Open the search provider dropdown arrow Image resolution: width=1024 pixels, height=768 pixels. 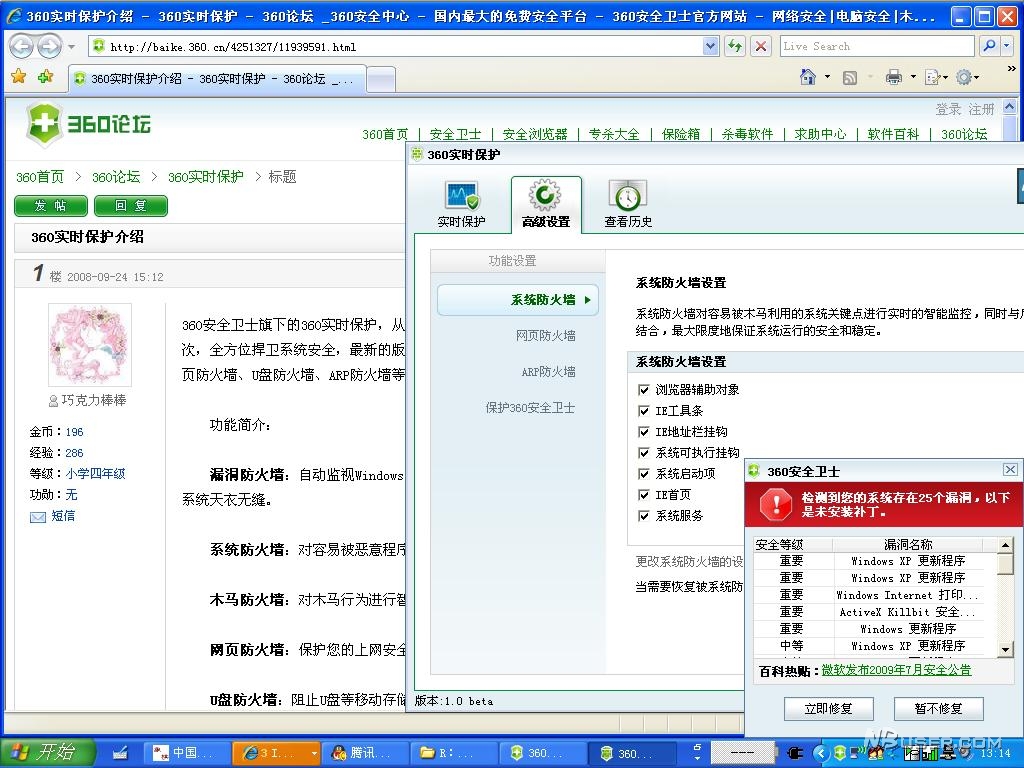[x=1008, y=46]
